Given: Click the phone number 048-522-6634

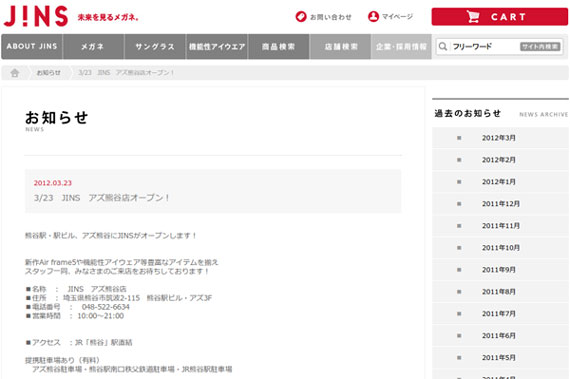Looking at the screenshot, I should tap(105, 307).
